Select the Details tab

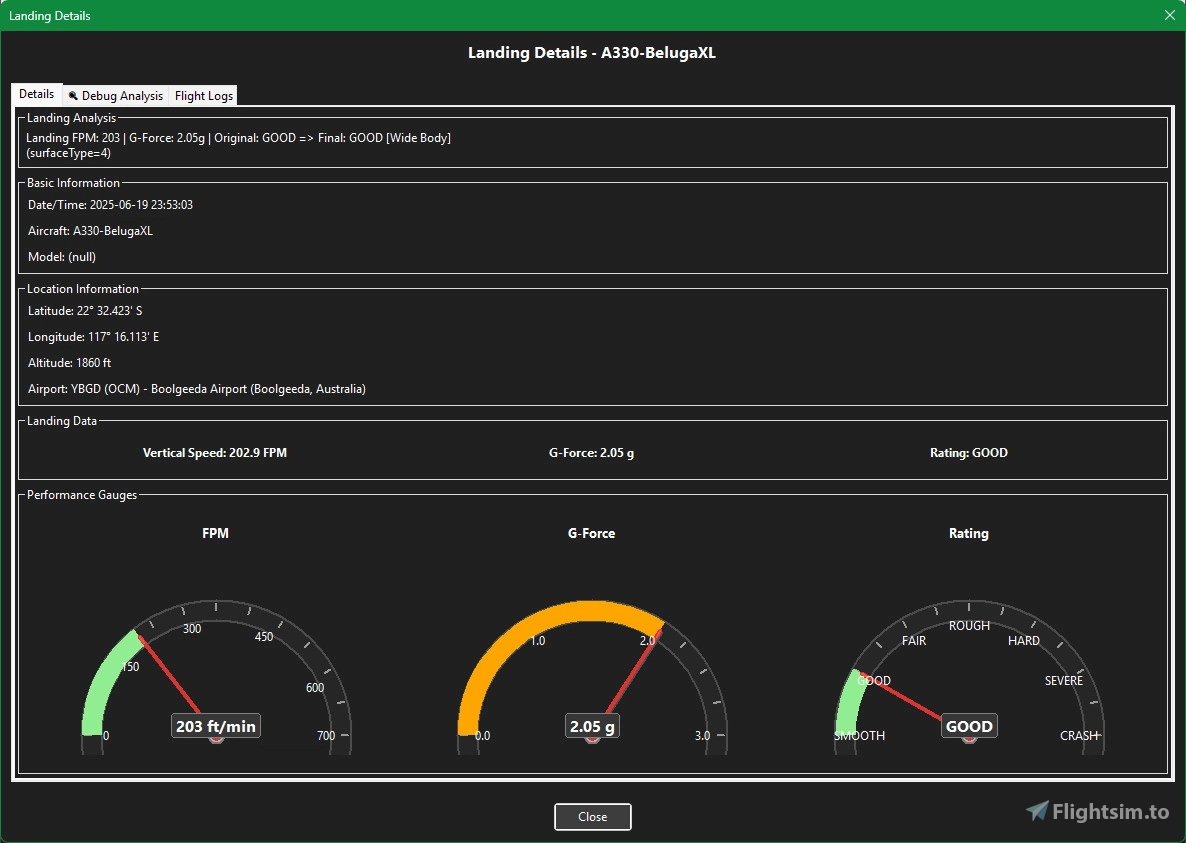tap(37, 94)
